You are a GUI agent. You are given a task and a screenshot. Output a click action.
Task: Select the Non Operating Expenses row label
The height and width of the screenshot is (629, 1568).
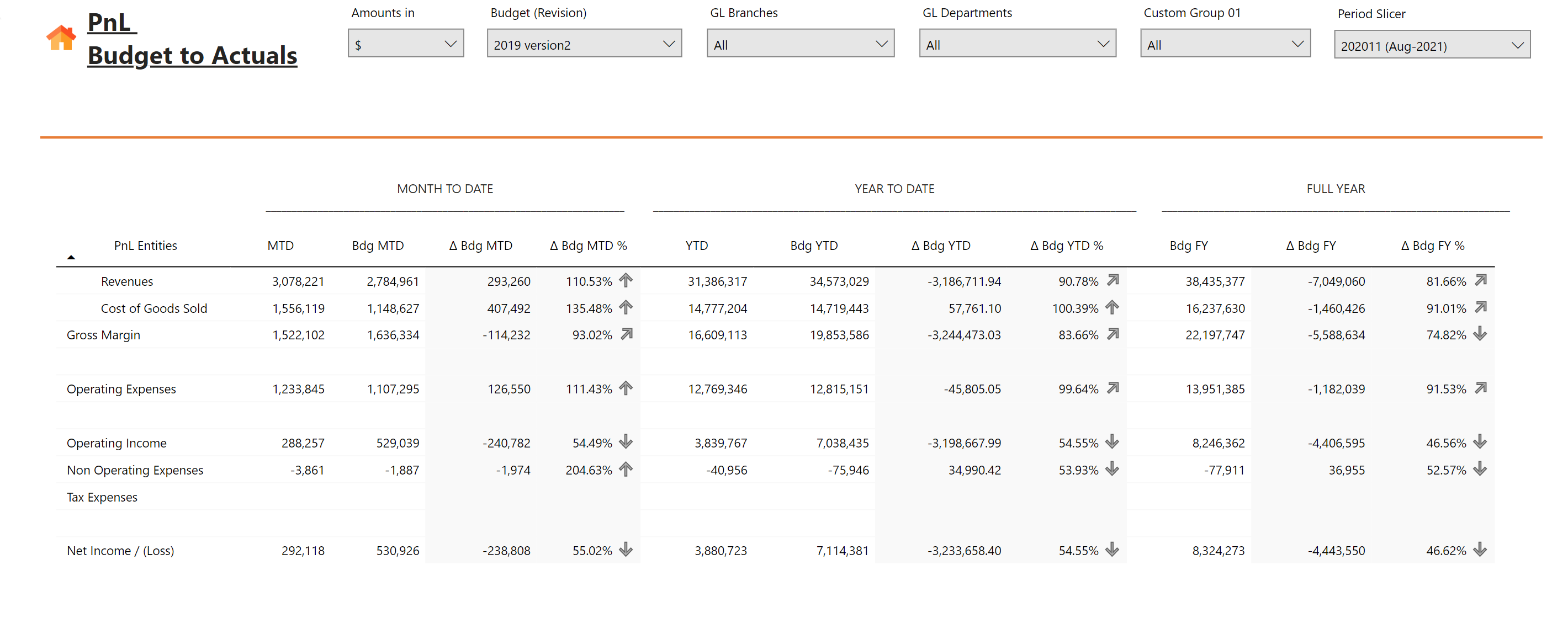pos(135,470)
